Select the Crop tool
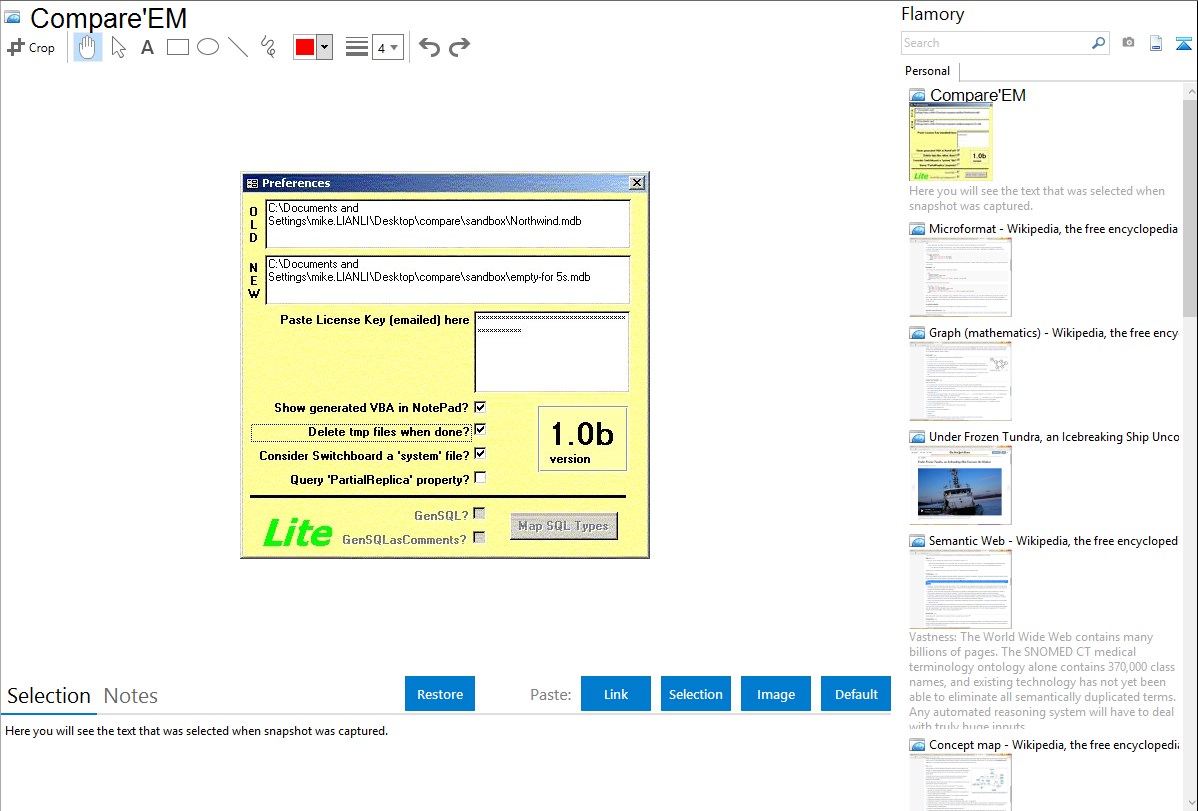Image resolution: width=1198 pixels, height=811 pixels. [x=31, y=47]
